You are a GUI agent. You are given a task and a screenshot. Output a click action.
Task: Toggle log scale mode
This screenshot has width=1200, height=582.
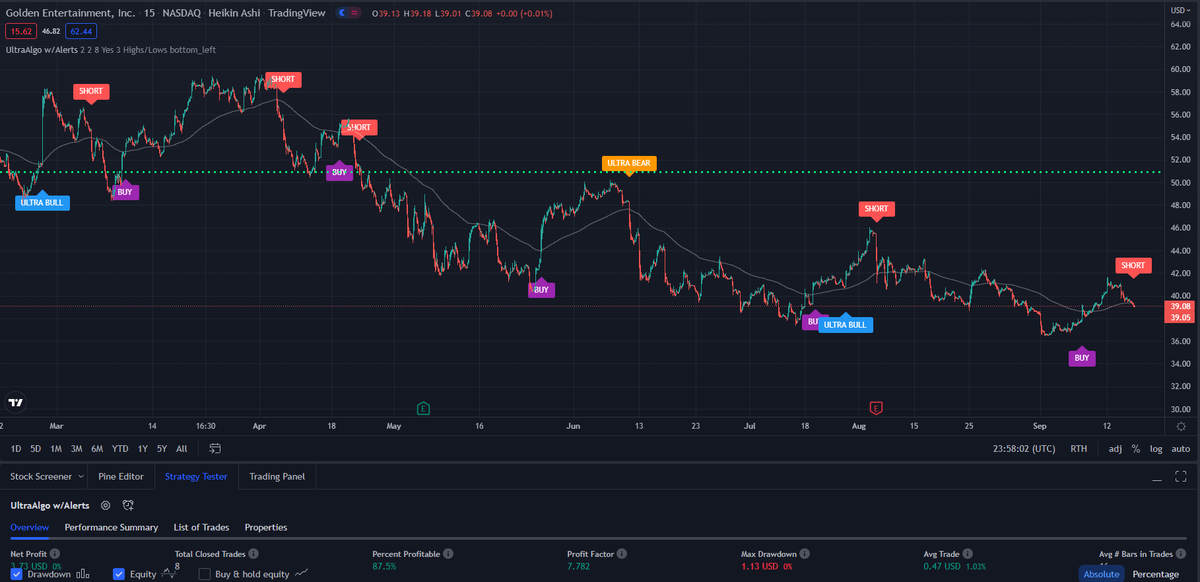(x=1156, y=449)
